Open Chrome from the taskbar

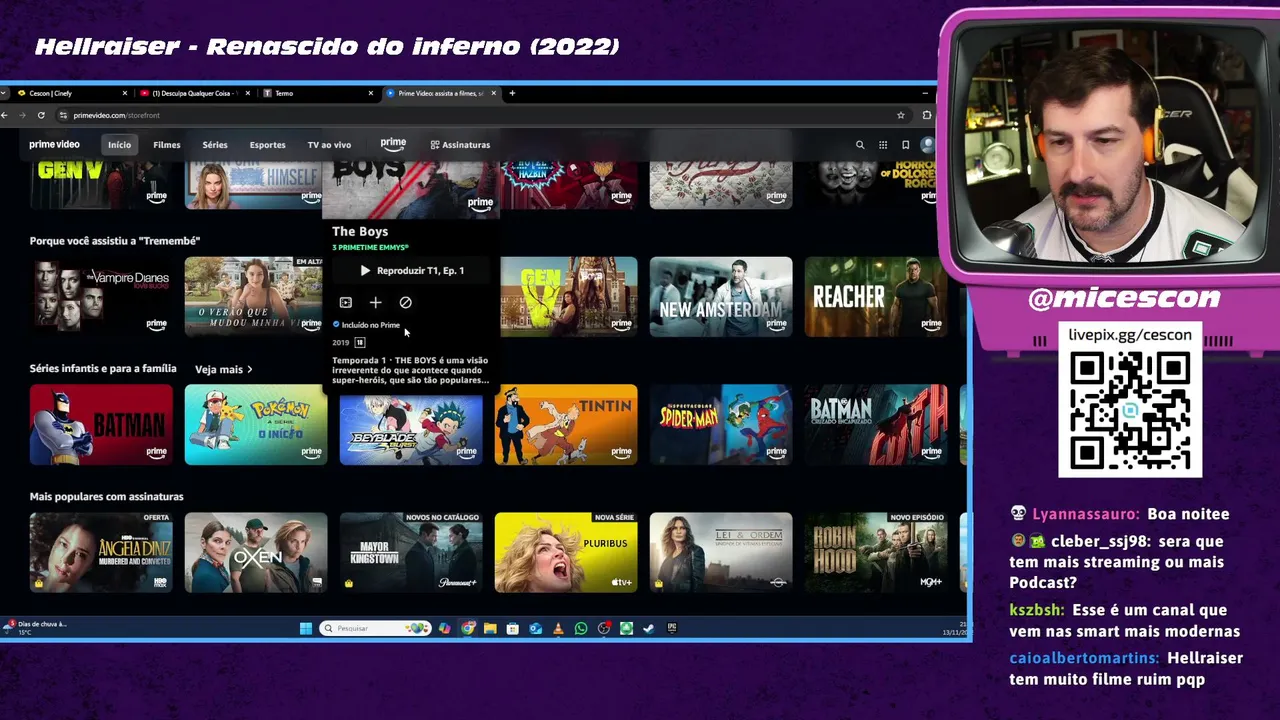[467, 628]
